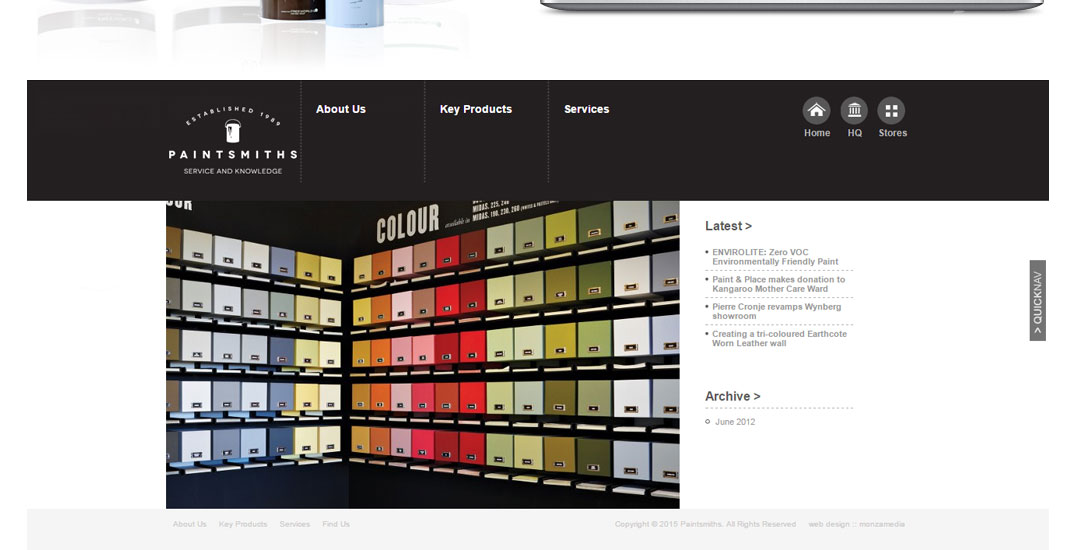Click the Paintsmiths logo
The height and width of the screenshot is (550, 1070).
click(232, 141)
